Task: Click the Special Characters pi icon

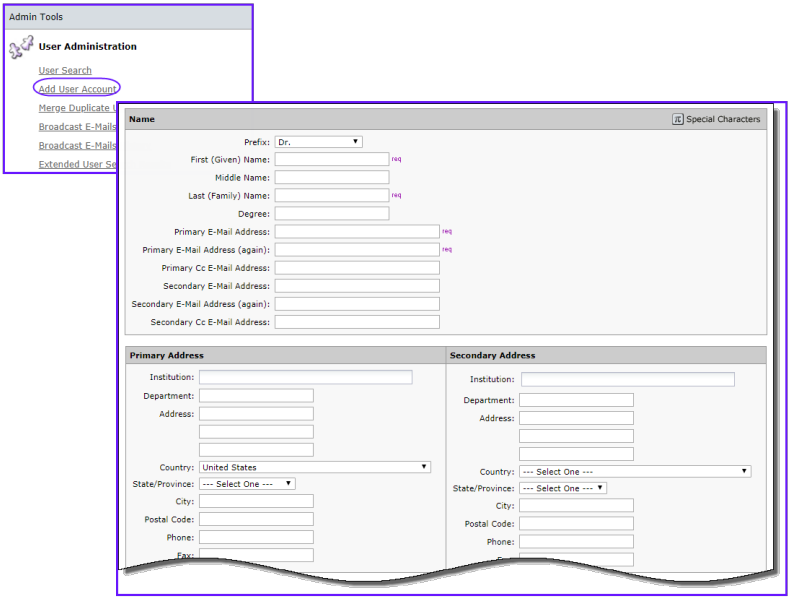Action: coord(677,119)
